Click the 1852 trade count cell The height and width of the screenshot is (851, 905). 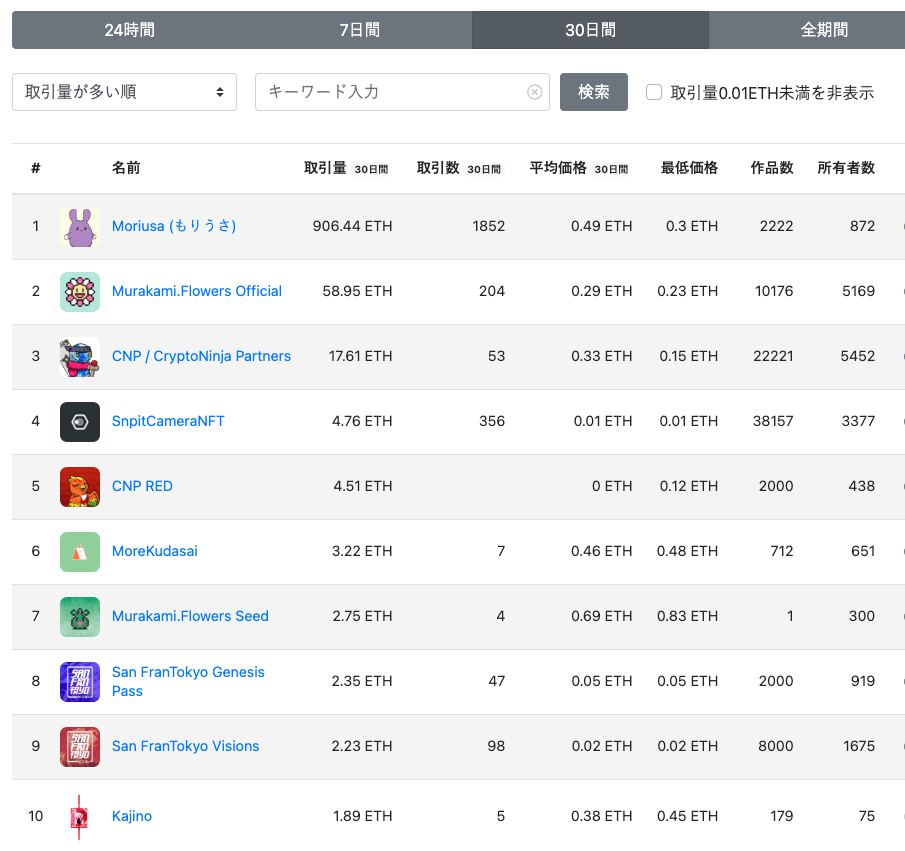click(x=488, y=226)
